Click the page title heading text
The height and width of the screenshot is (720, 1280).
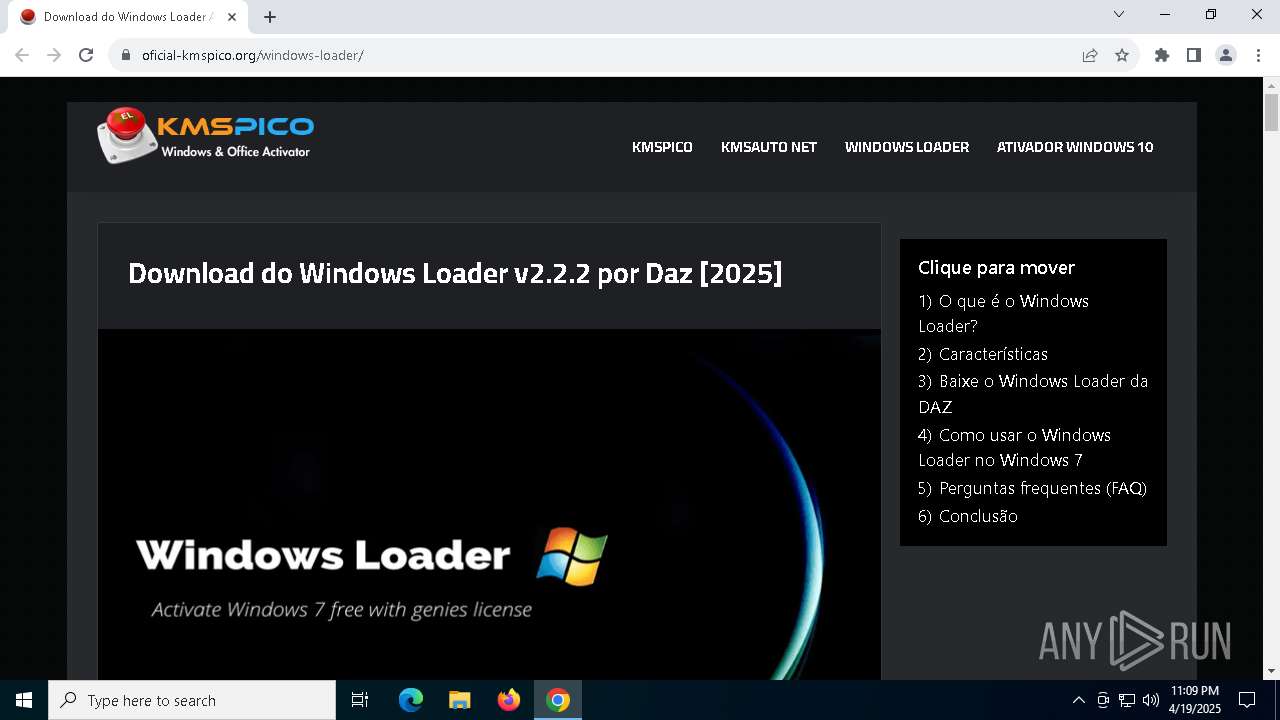(x=455, y=273)
